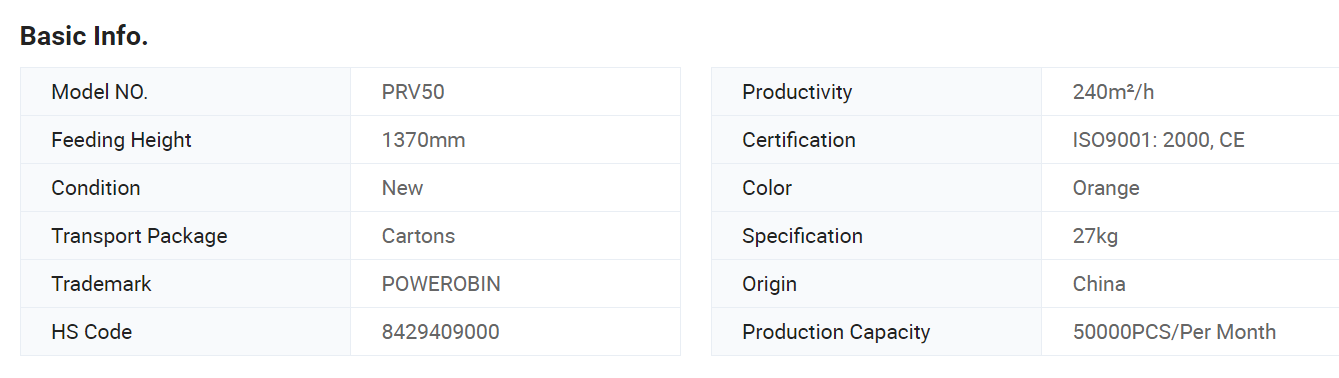Select the Condition label
This screenshot has height=378, width=1339.
point(96,188)
